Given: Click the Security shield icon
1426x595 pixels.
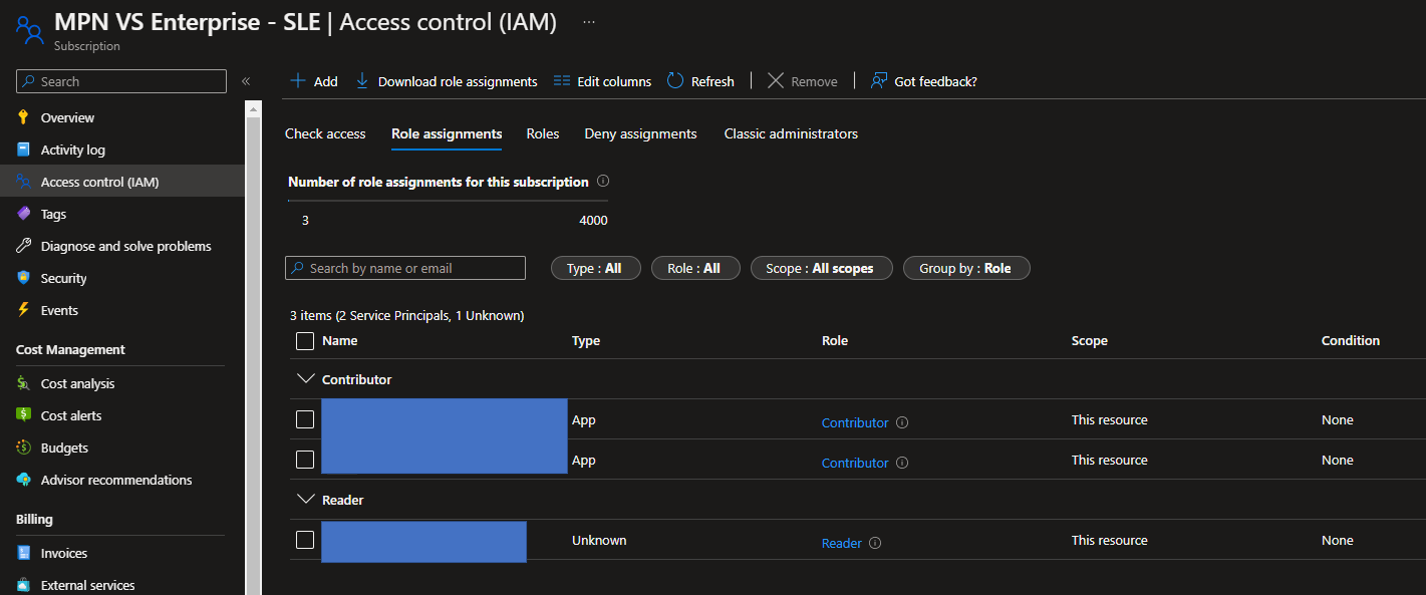Looking at the screenshot, I should [24, 278].
